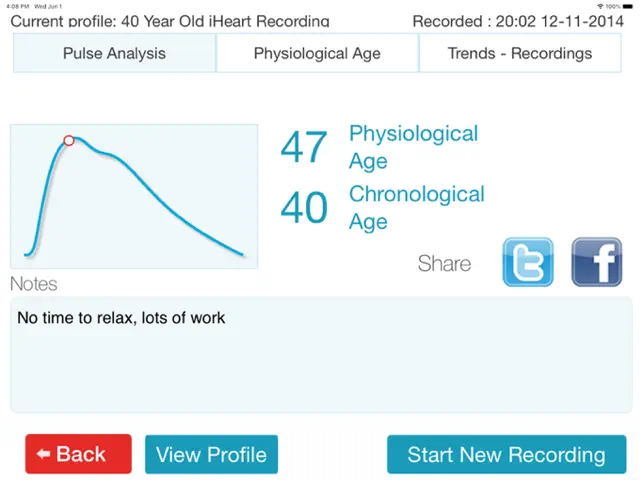The image size is (643, 482).
Task: Click the Chronological Age label text
Action: tap(417, 208)
